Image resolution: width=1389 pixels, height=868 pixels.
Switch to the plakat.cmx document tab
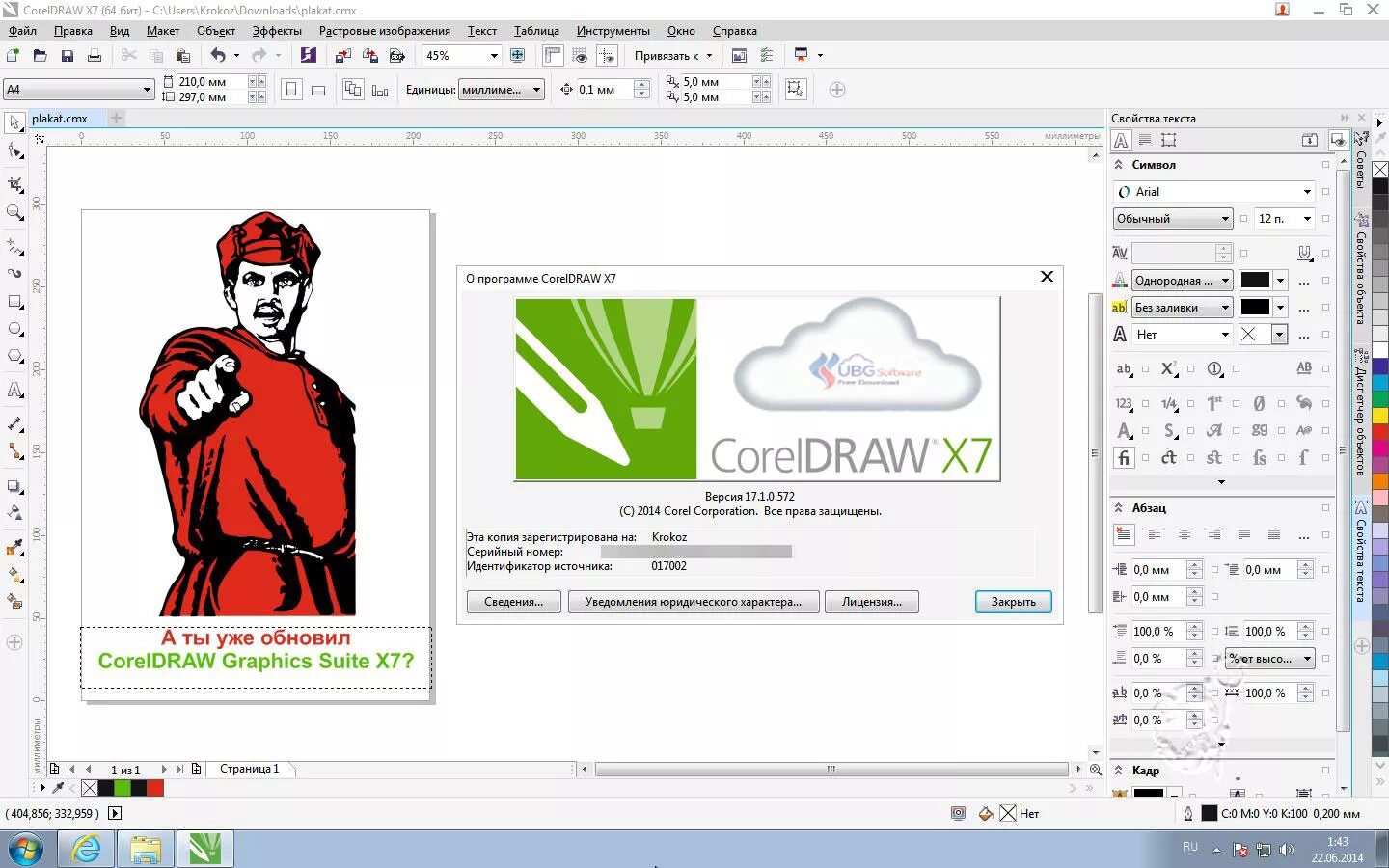[60, 119]
